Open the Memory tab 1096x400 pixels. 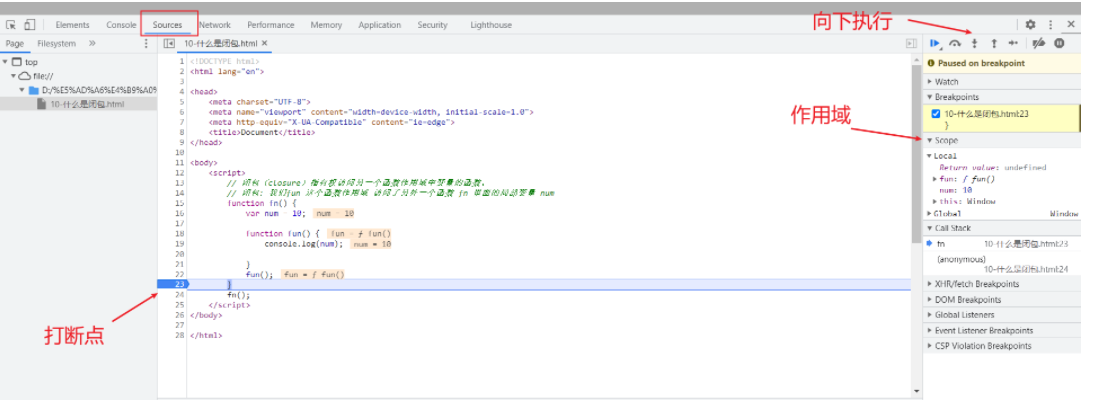326,24
